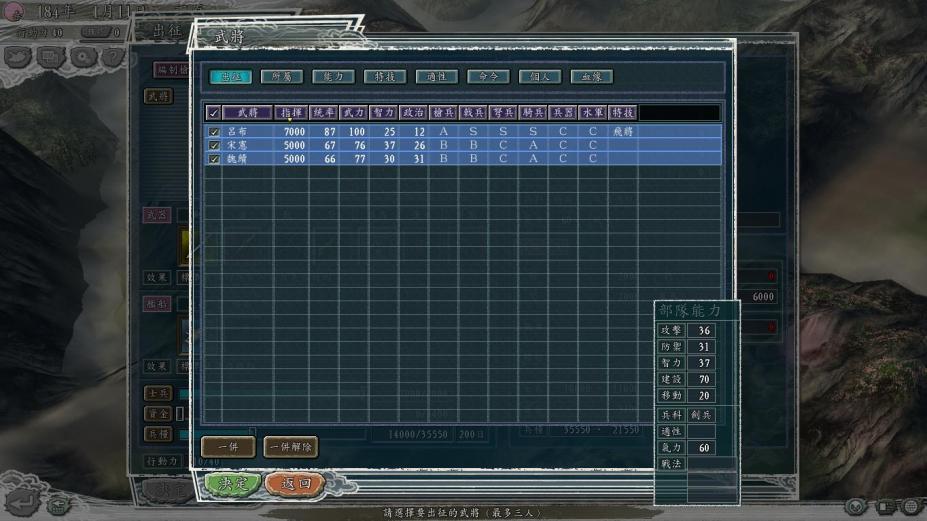Click the 一併解除 deselect-all button
Viewport: 927px width, 521px height.
[290, 447]
